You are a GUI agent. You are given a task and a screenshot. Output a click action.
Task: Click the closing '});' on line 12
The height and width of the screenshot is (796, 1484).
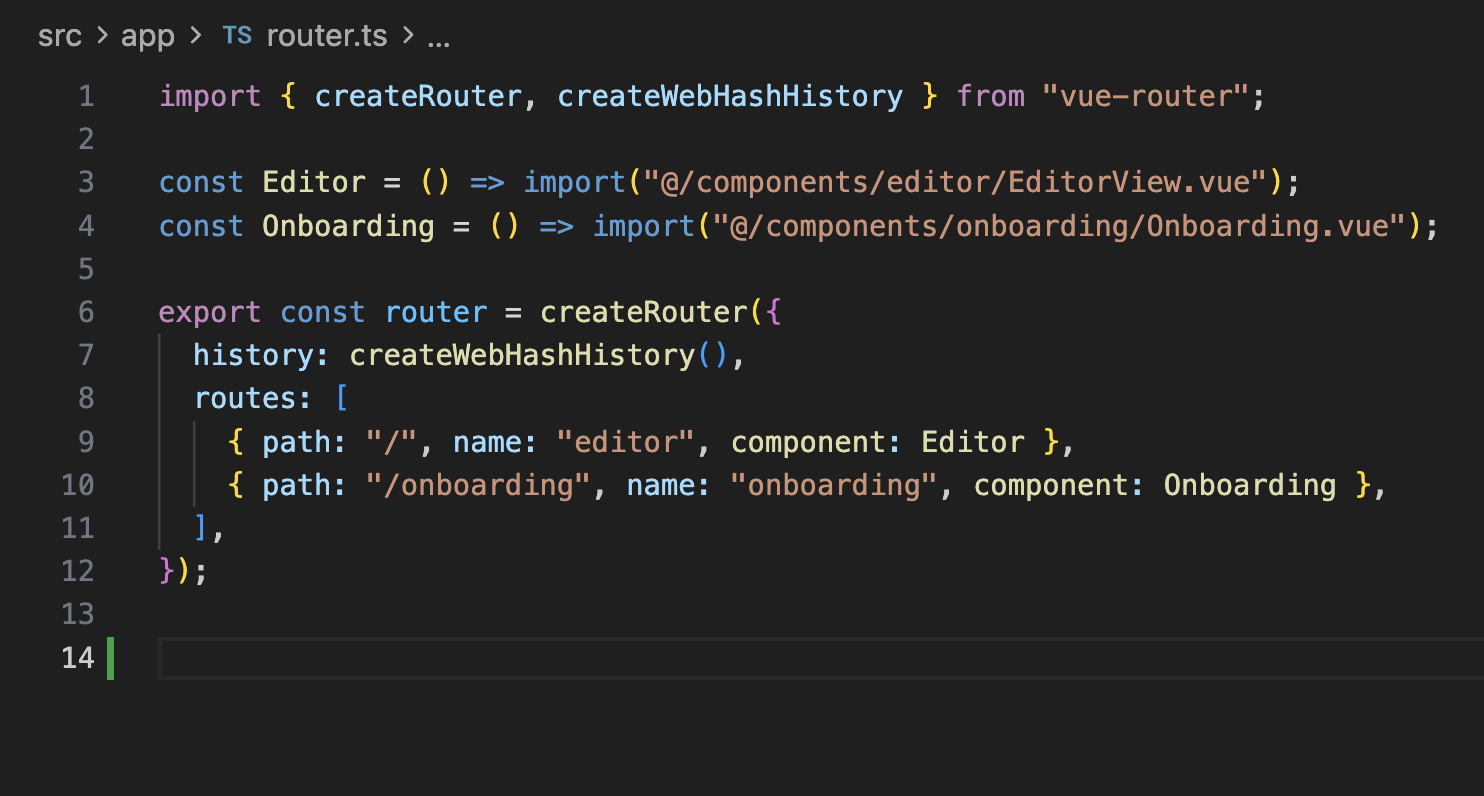tap(183, 571)
